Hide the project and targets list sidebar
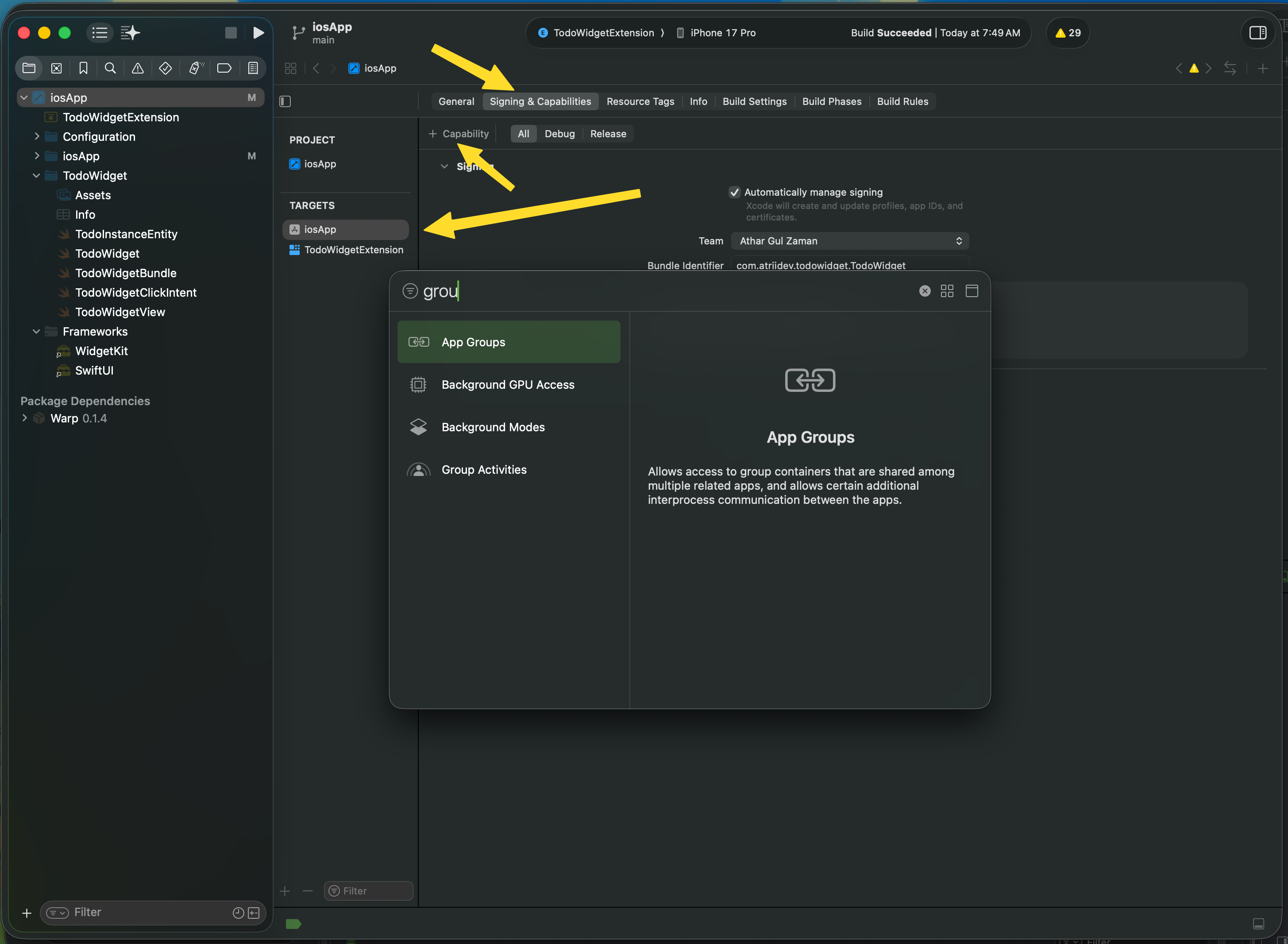This screenshot has height=944, width=1288. tap(285, 101)
